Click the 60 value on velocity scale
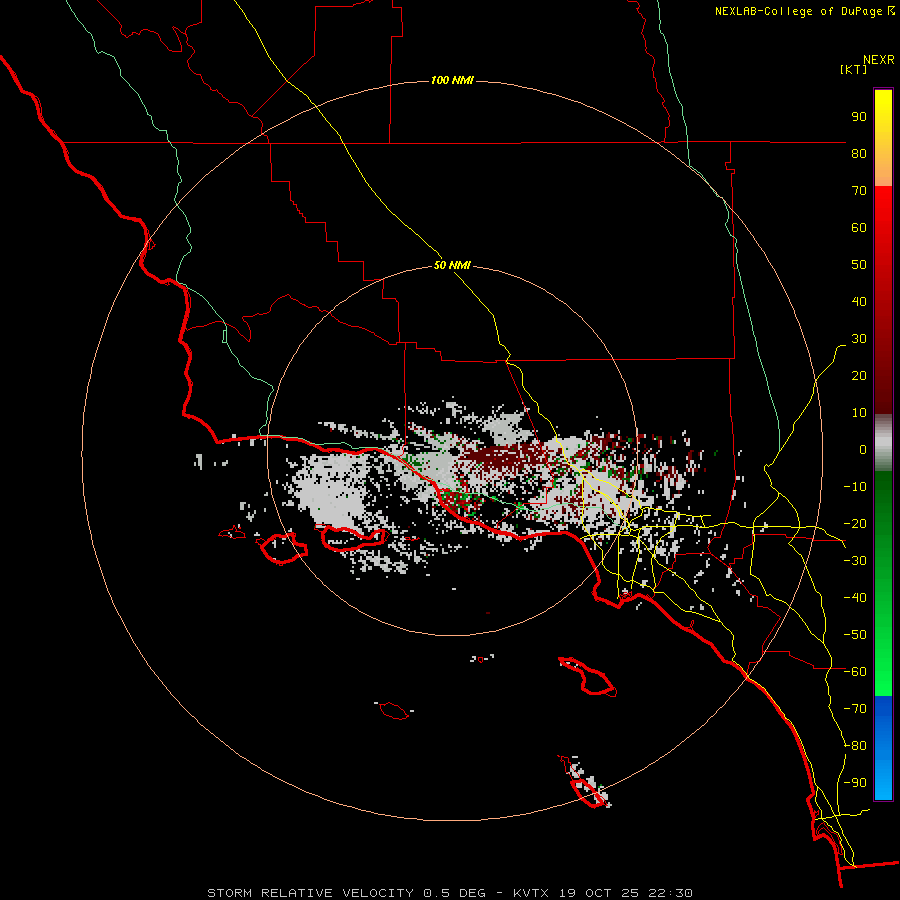The image size is (900, 900). pyautogui.click(x=859, y=227)
